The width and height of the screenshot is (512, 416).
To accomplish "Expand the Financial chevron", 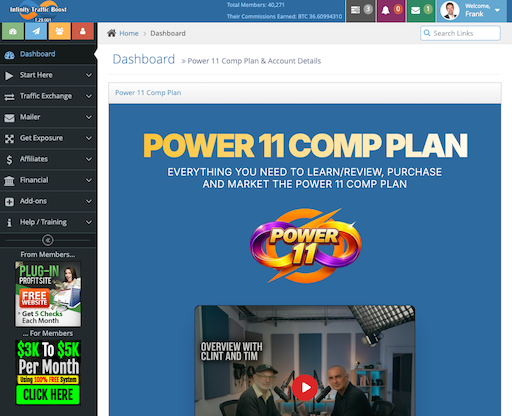I will coord(89,180).
